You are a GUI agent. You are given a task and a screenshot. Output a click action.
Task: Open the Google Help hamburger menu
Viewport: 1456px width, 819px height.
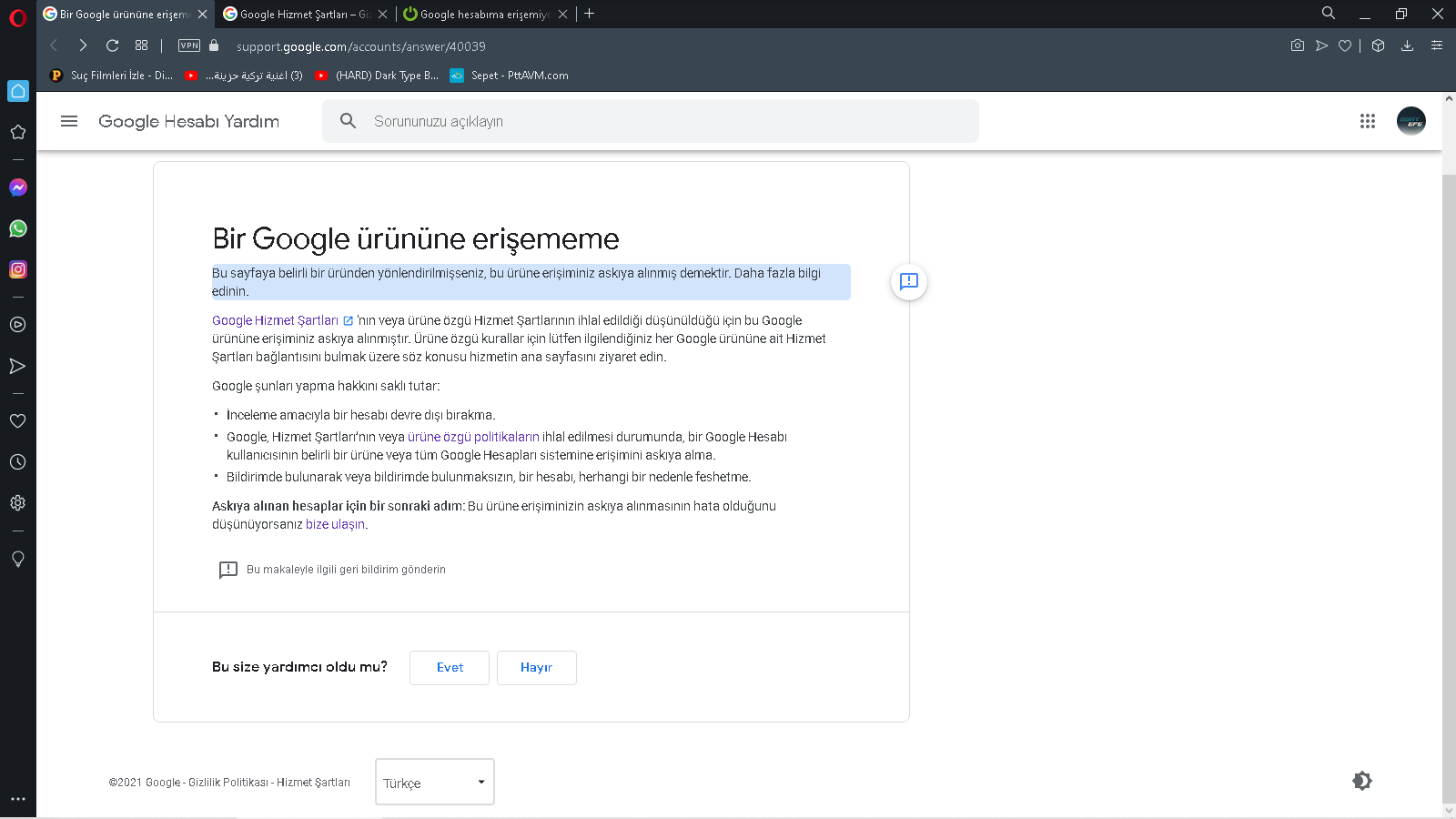(69, 121)
